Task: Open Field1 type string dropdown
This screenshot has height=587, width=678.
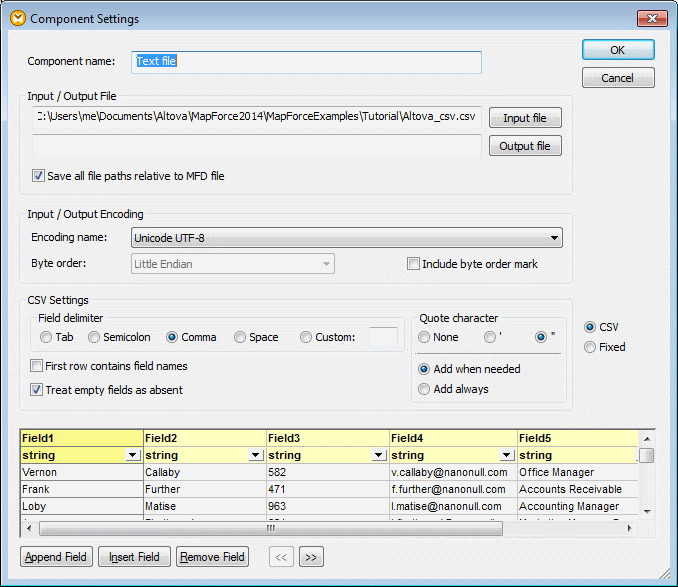Action: (132, 455)
